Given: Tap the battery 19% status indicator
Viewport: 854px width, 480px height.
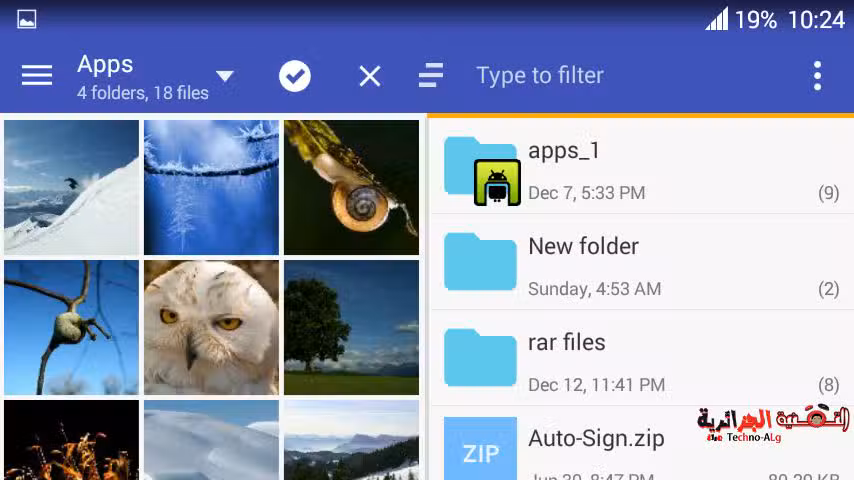Looking at the screenshot, I should 756,20.
